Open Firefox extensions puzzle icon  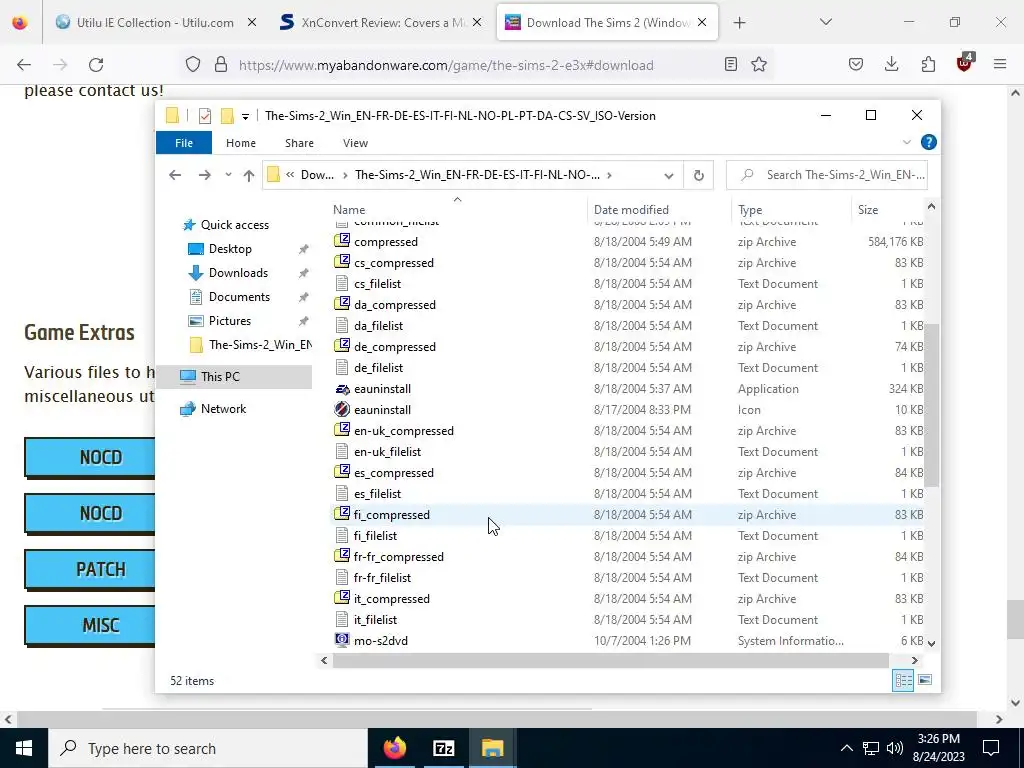click(928, 65)
